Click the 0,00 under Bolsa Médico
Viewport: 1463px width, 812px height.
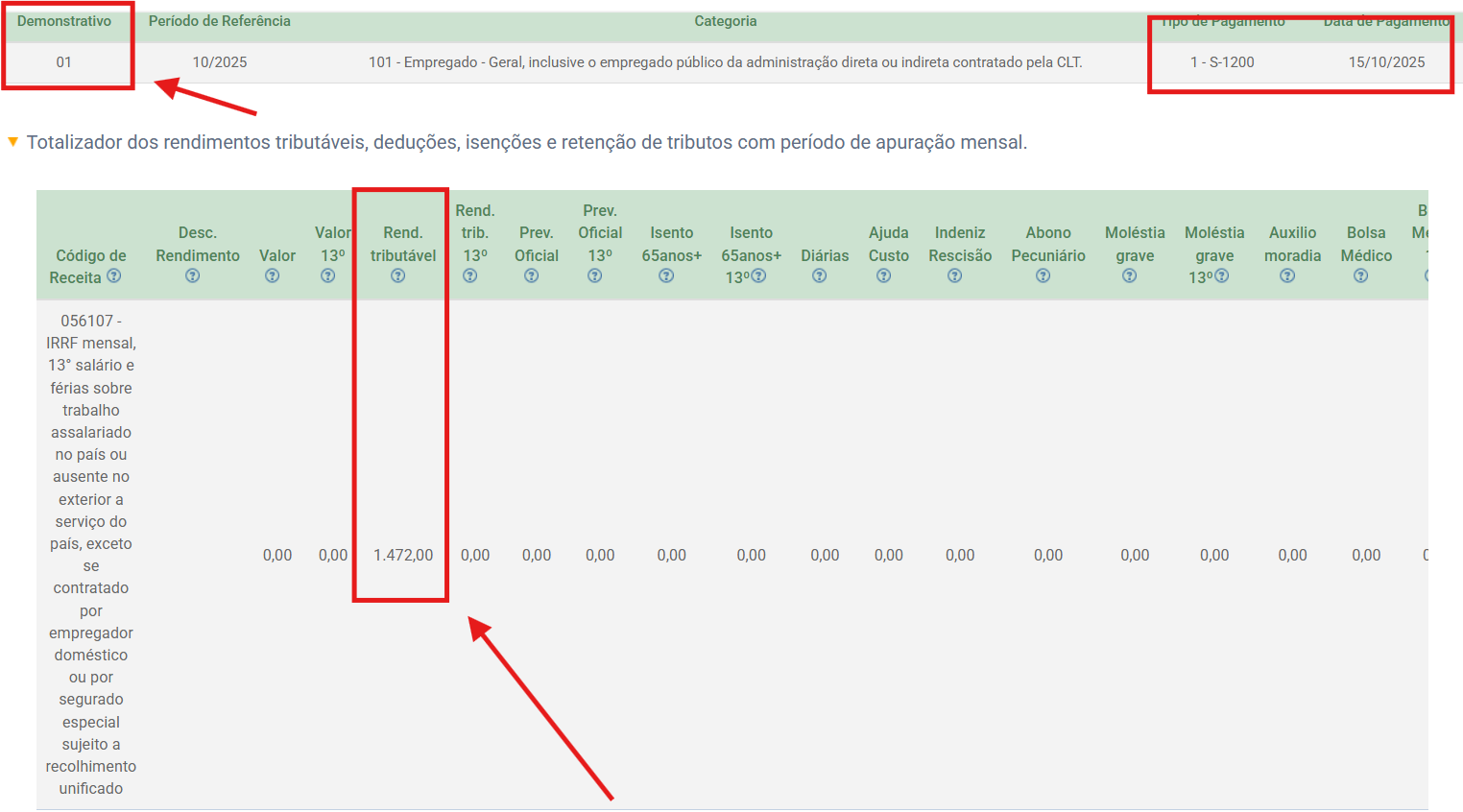coord(1366,555)
